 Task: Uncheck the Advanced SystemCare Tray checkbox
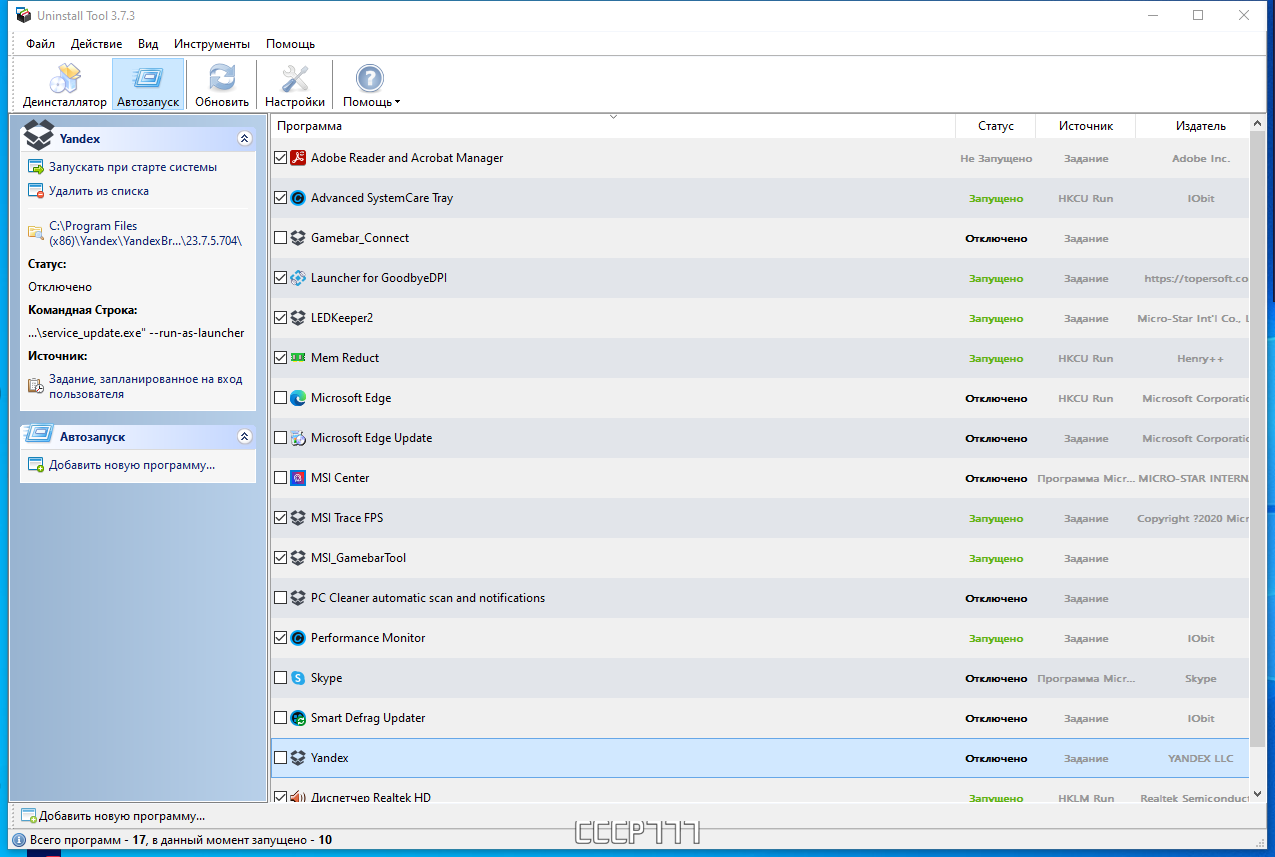[x=280, y=198]
